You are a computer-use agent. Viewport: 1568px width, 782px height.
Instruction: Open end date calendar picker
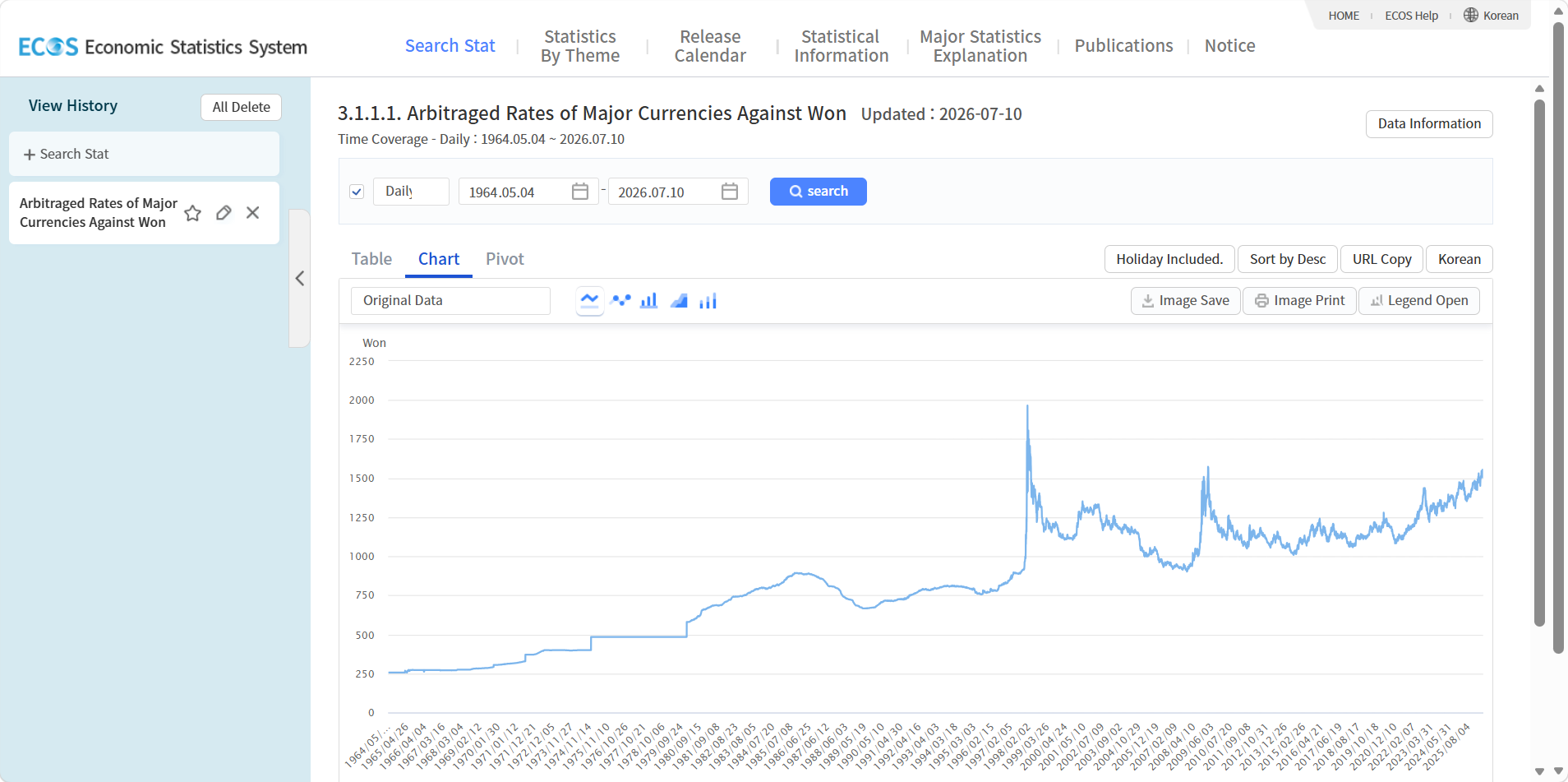pos(730,192)
